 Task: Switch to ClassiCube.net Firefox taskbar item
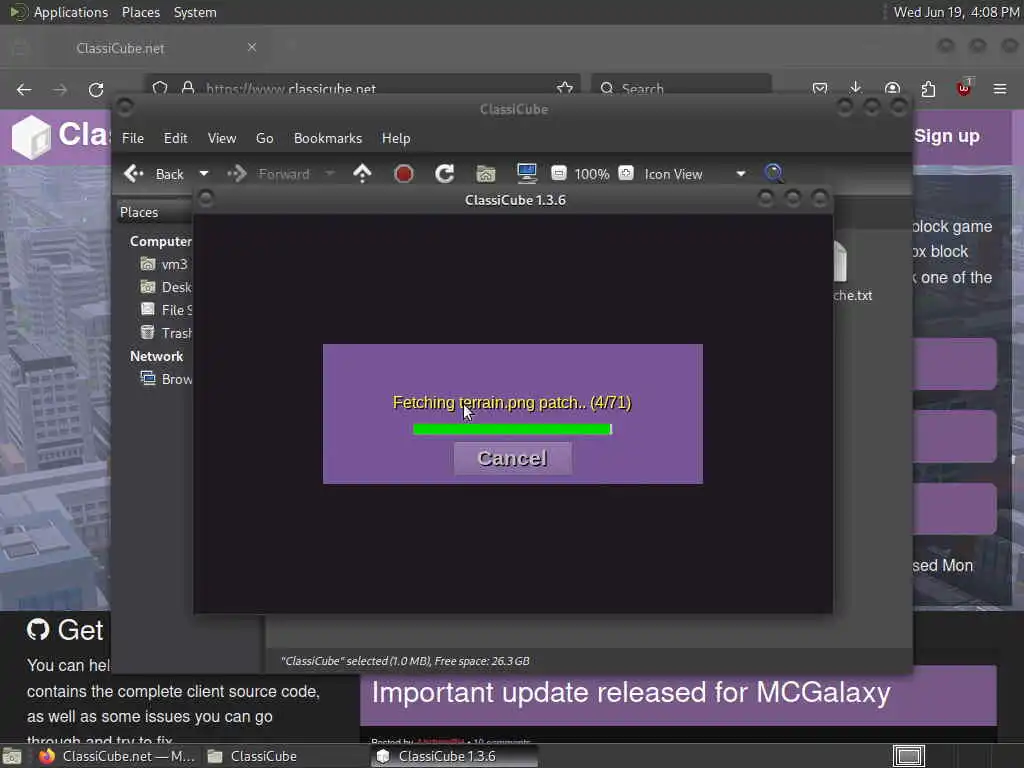(118, 756)
